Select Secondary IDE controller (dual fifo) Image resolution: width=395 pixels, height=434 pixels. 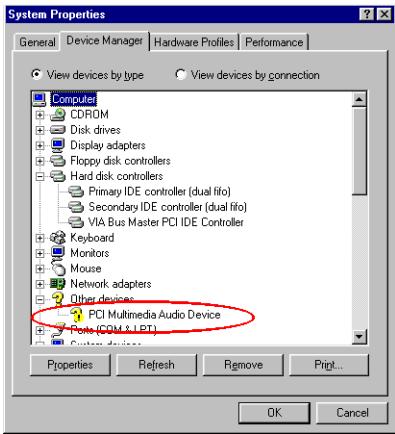pyautogui.click(x=167, y=207)
